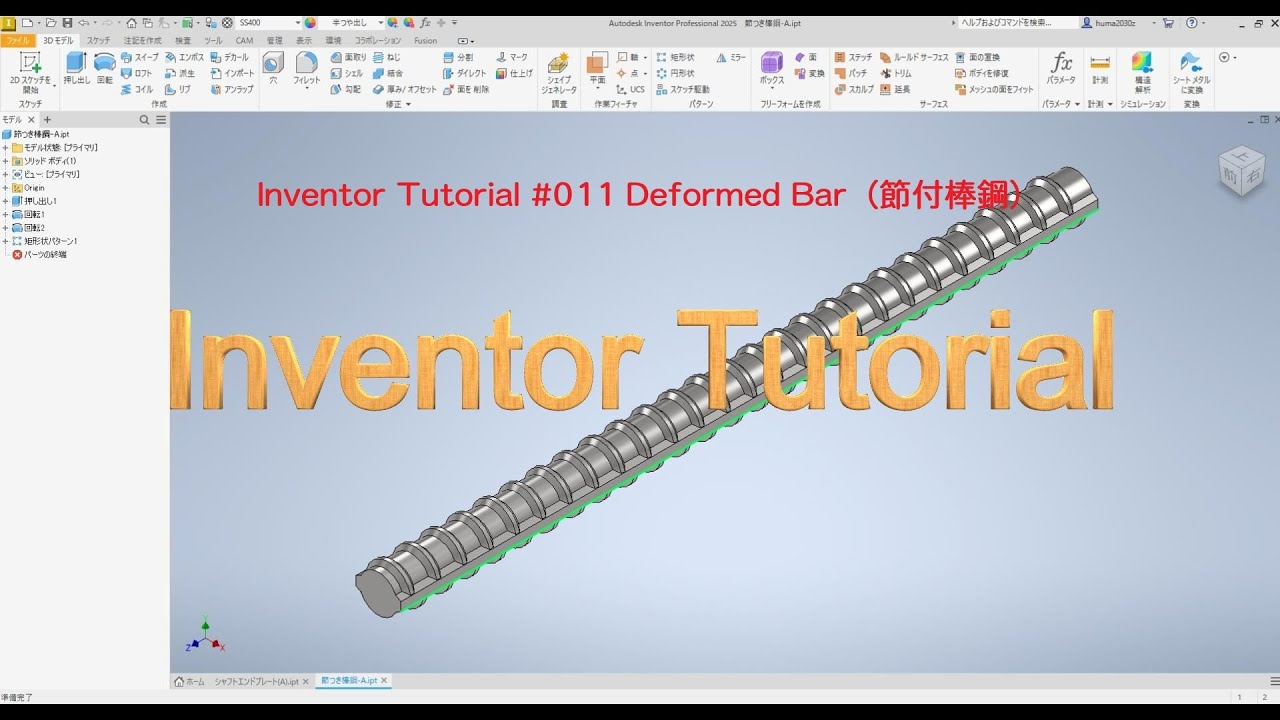Image resolution: width=1280 pixels, height=720 pixels.
Task: Select the Work Plane tool (平面)
Action: [597, 68]
